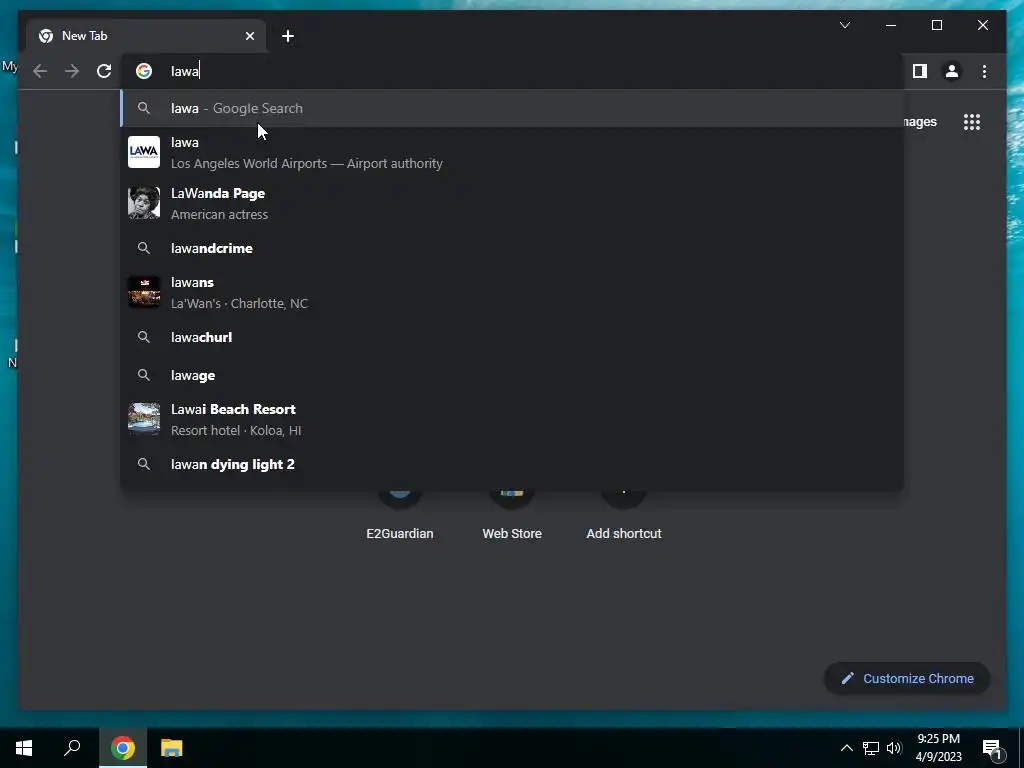Open the clock showing 9:25 PM
1024x768 pixels.
pos(938,748)
